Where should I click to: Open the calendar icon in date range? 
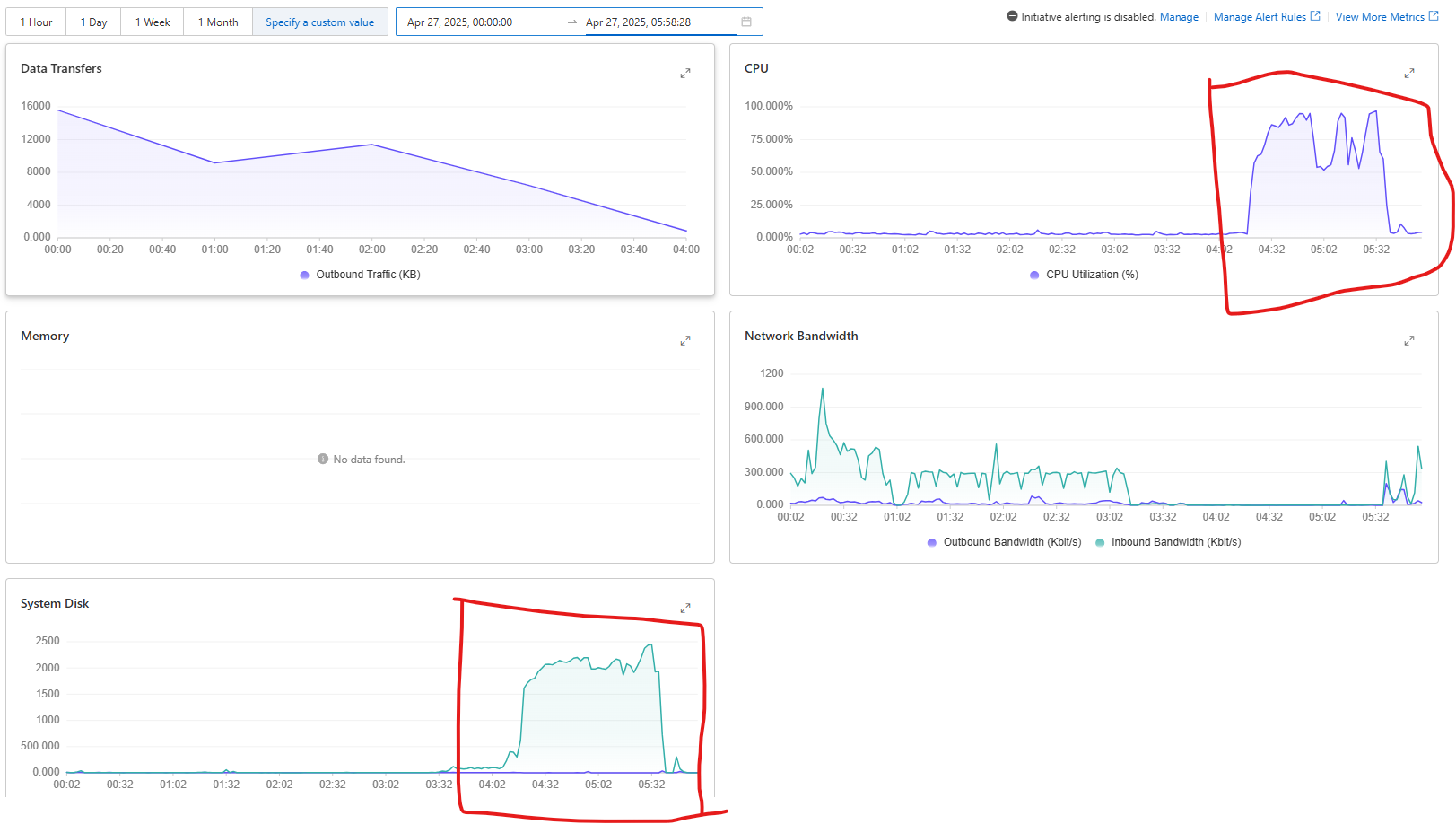[x=746, y=22]
